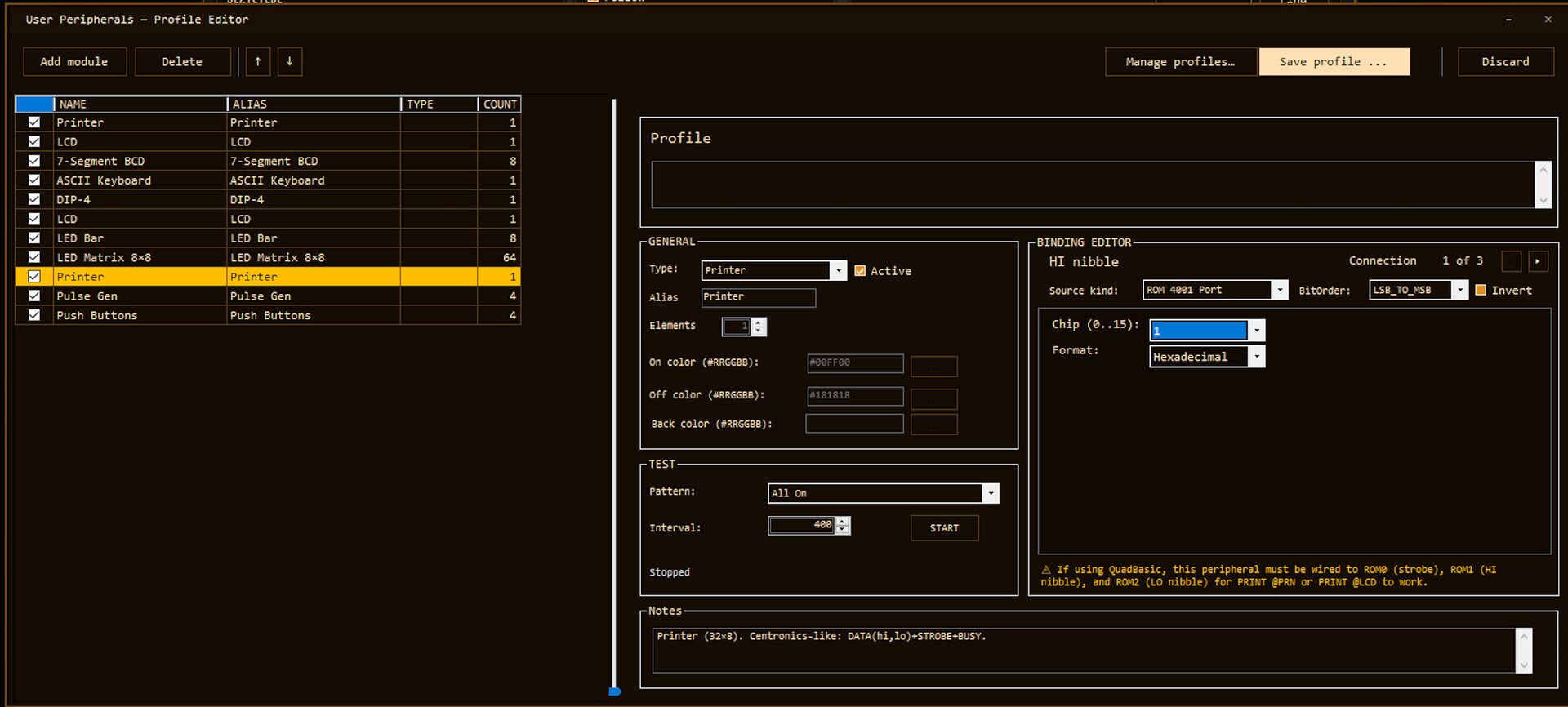Sort by ALIAS column header
This screenshot has height=707, width=1568.
(x=314, y=104)
